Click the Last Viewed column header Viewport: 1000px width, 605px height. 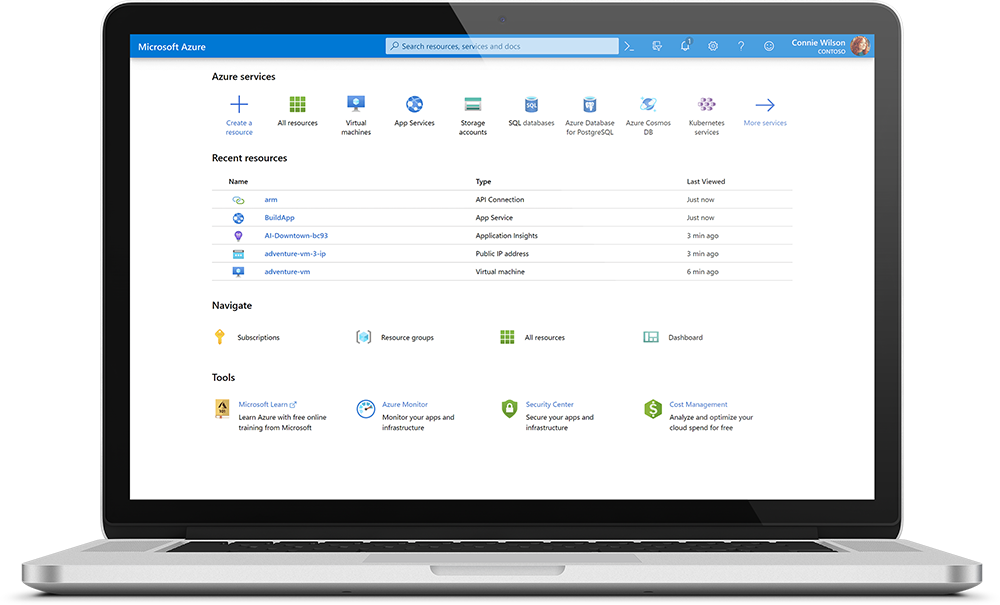pos(705,182)
